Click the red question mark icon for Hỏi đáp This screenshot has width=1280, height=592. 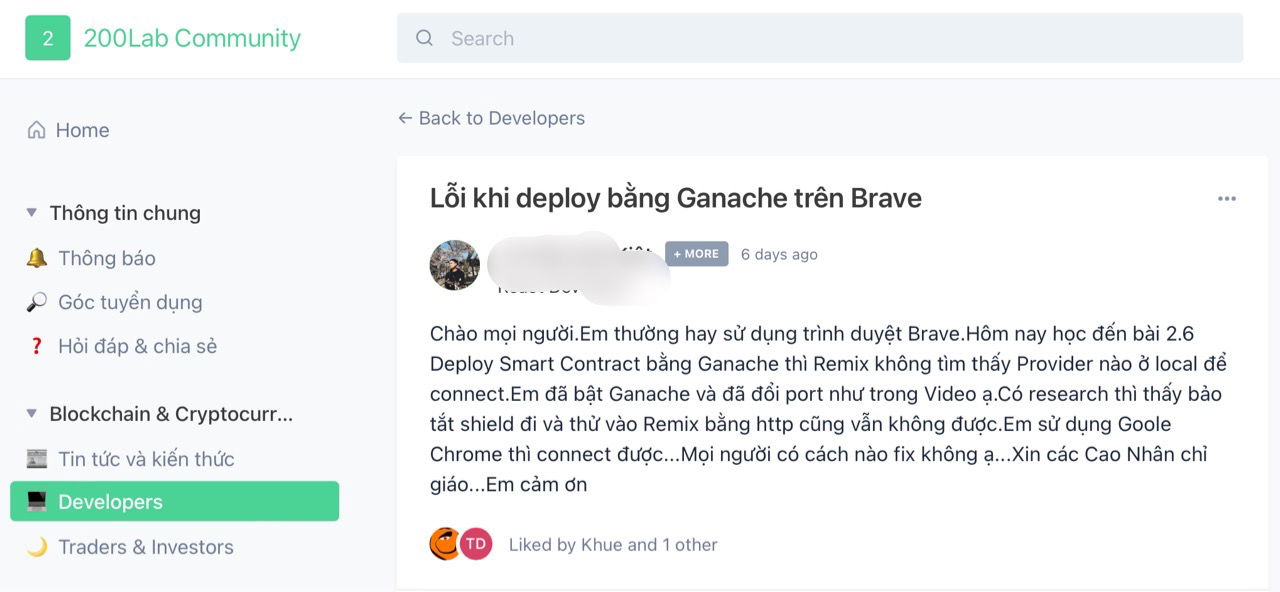[37, 346]
